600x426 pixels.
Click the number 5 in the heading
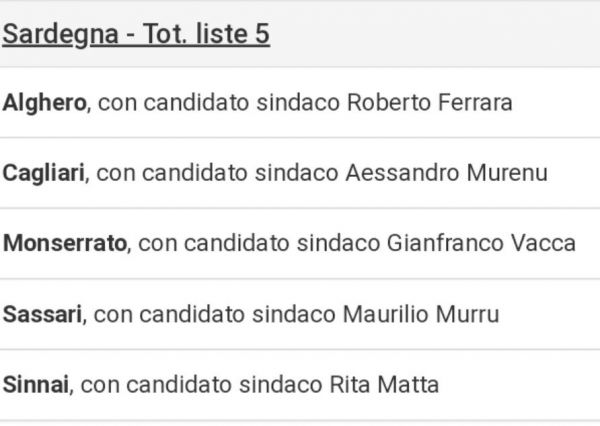coord(262,34)
